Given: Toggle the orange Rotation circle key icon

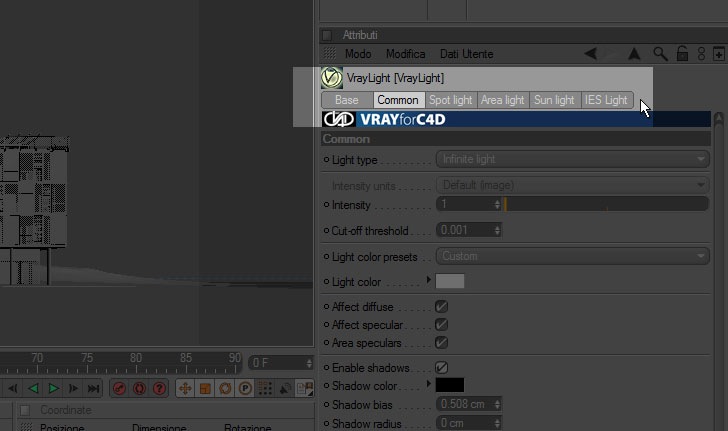Looking at the screenshot, I should (225, 388).
